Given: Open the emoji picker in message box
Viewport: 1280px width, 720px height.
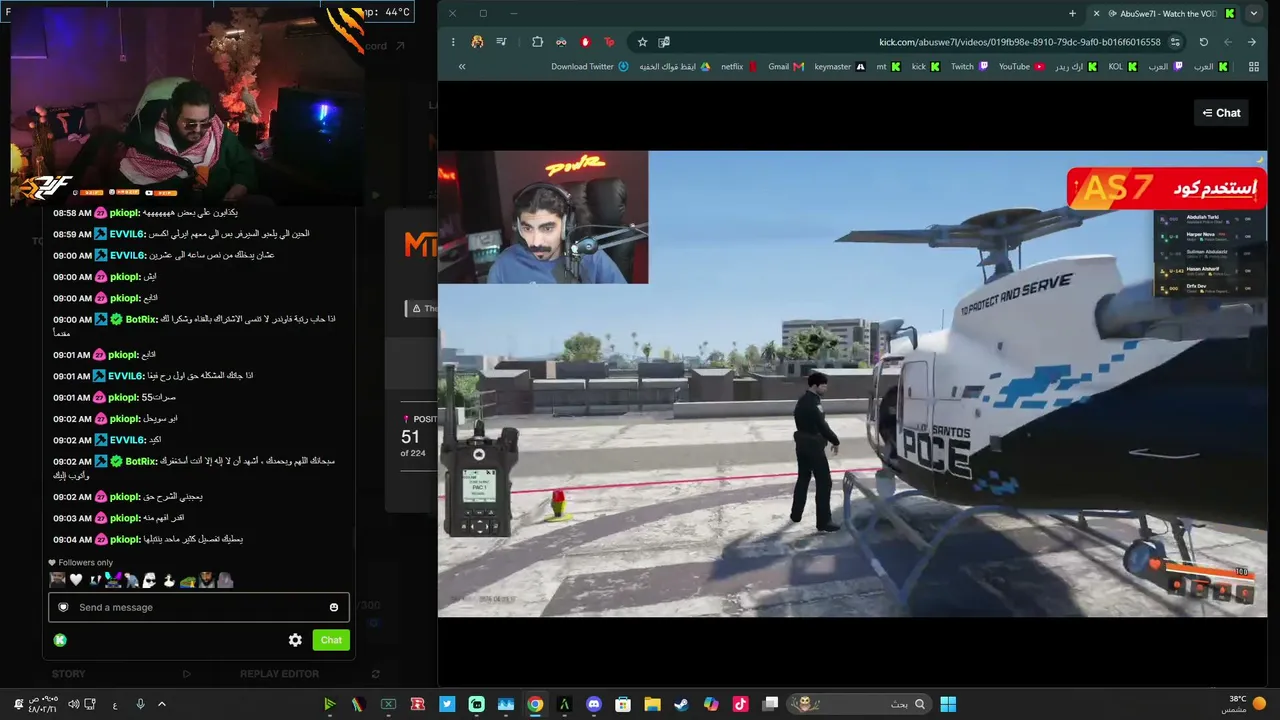Looking at the screenshot, I should [x=334, y=607].
